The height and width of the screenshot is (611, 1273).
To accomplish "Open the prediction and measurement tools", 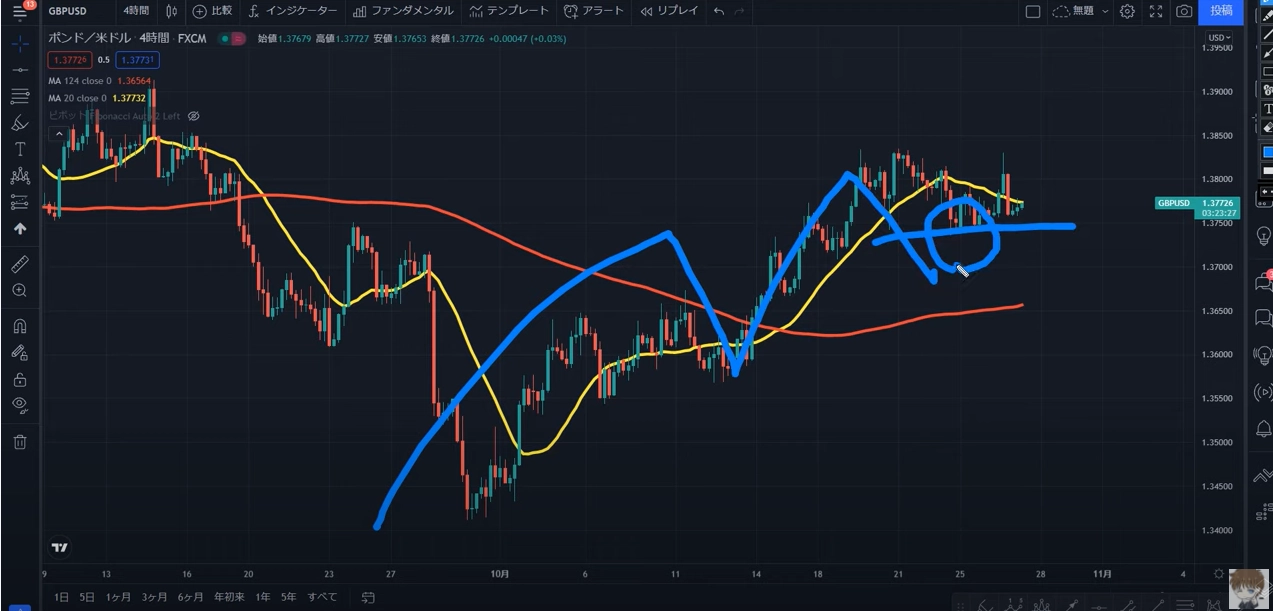I will pyautogui.click(x=19, y=202).
